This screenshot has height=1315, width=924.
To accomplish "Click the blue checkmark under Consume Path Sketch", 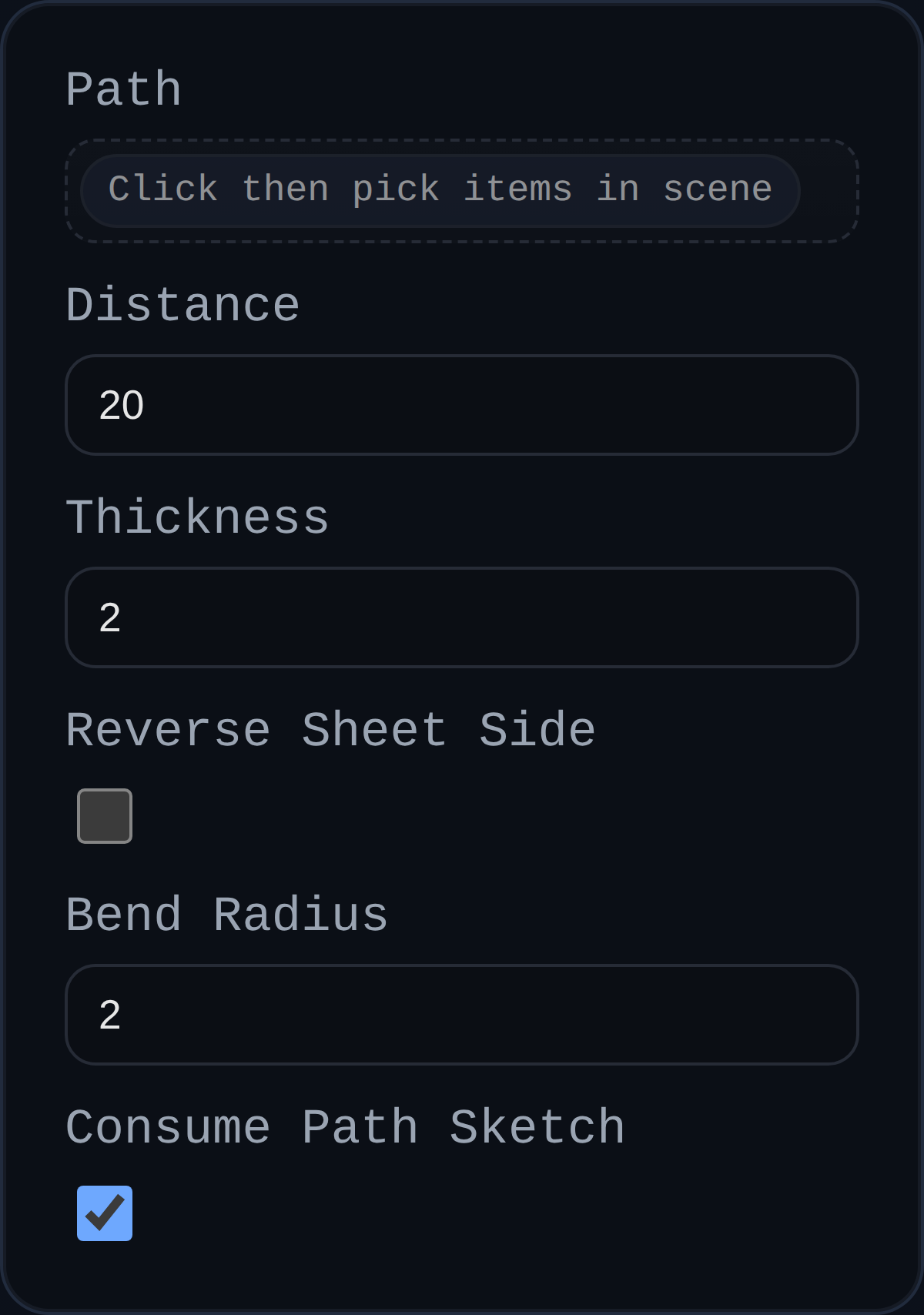I will coord(105,1213).
